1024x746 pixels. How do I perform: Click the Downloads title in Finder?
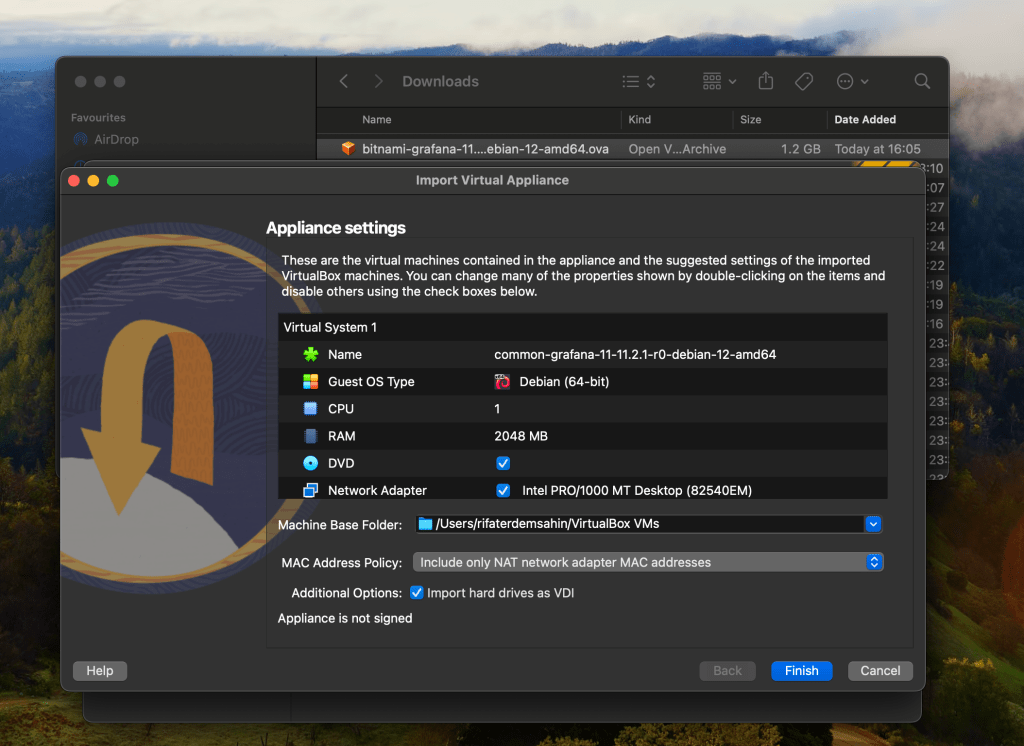(x=440, y=81)
